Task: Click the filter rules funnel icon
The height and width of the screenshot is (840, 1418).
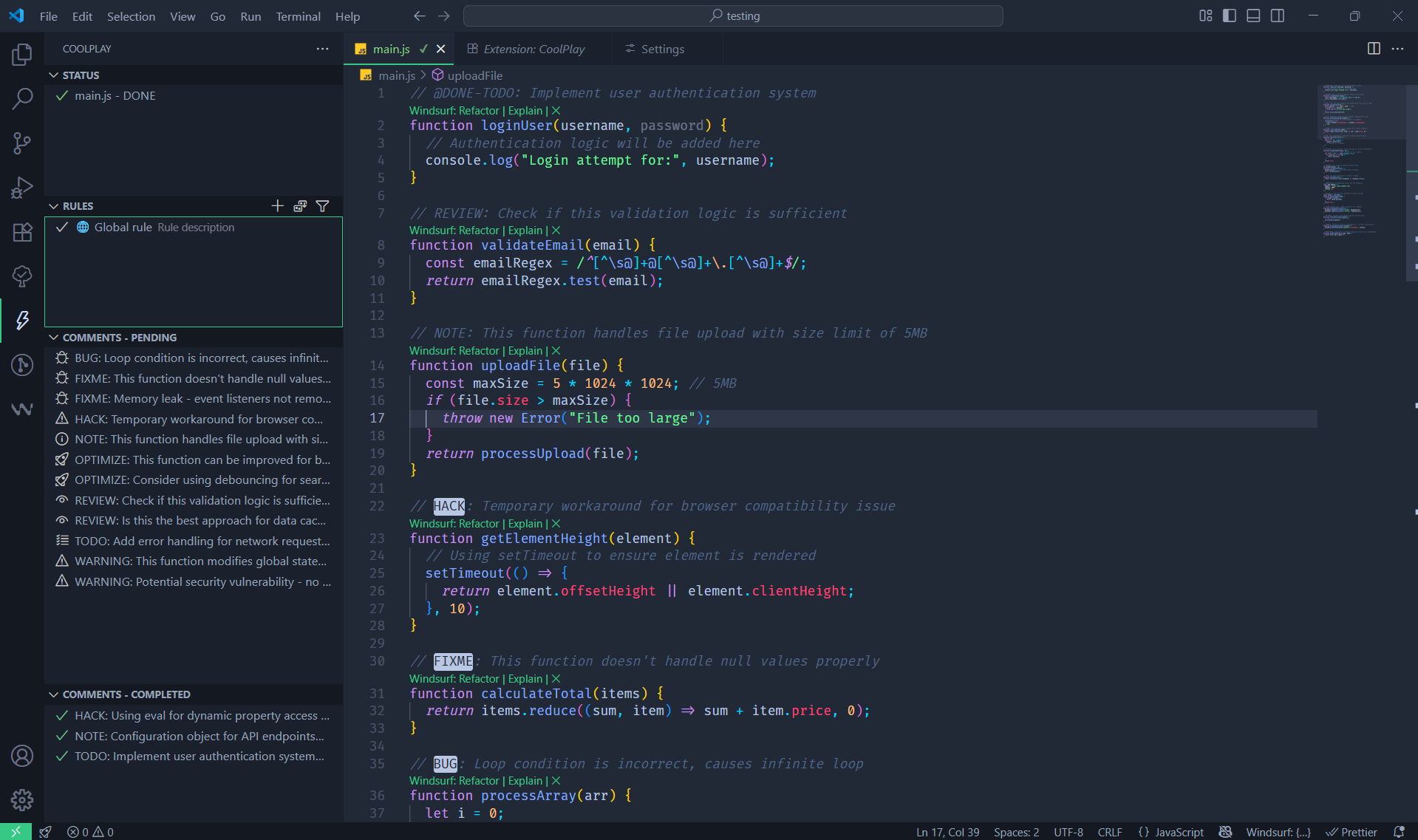Action: pos(323,206)
